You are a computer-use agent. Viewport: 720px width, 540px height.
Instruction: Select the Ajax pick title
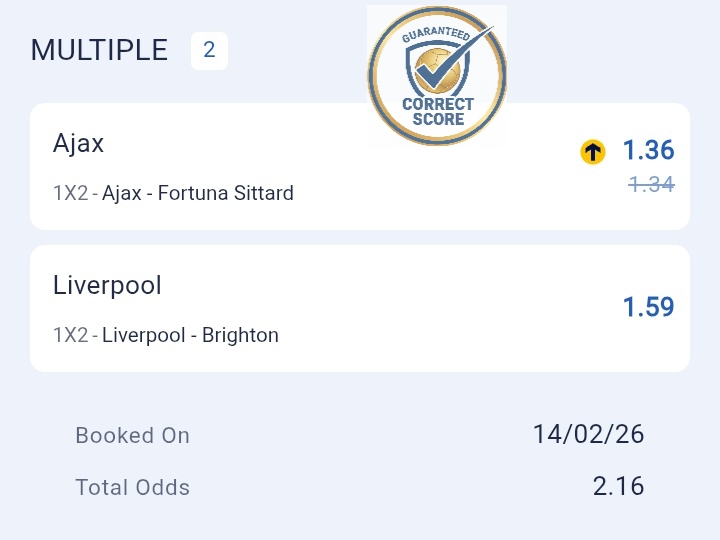coord(78,143)
